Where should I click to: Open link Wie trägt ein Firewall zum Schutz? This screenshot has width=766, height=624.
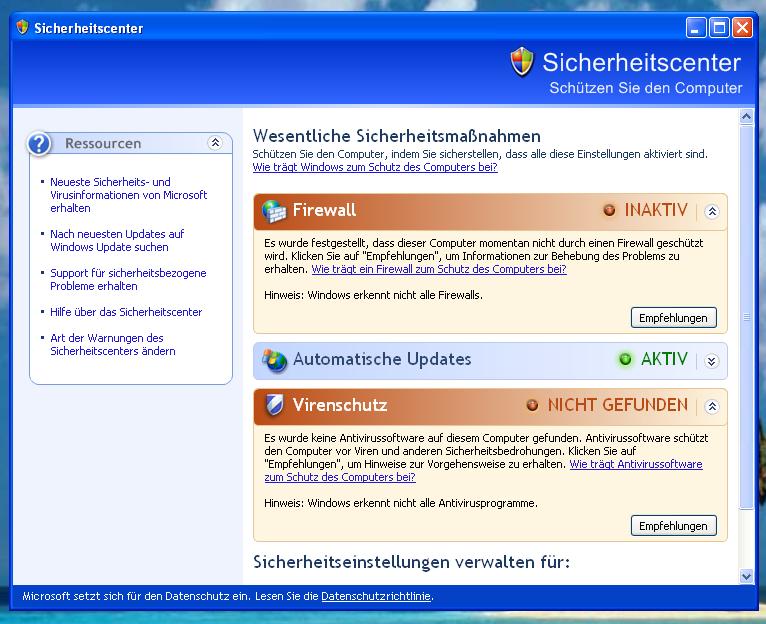439,269
